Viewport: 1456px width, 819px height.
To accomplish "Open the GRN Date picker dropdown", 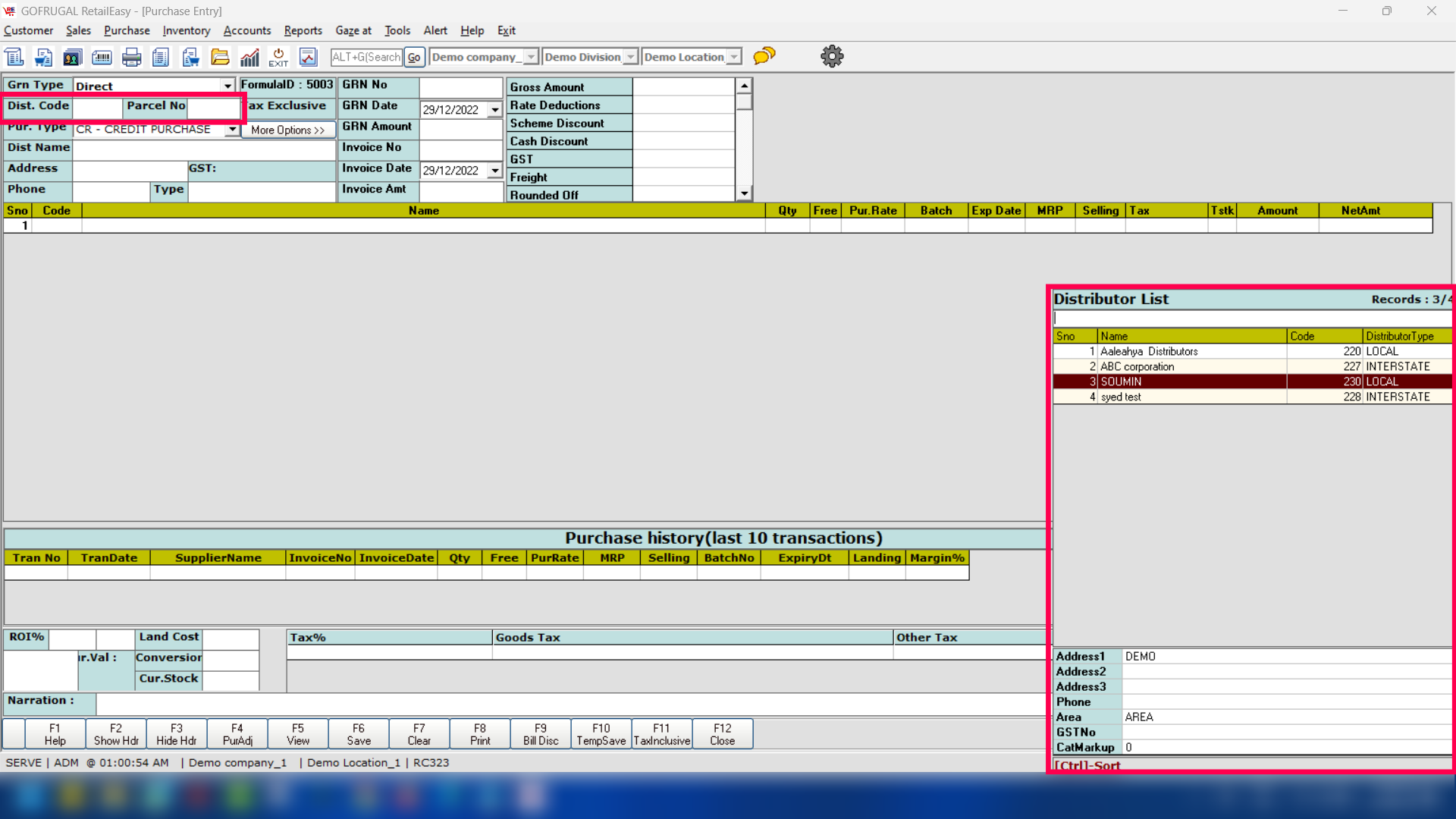I will pos(495,110).
